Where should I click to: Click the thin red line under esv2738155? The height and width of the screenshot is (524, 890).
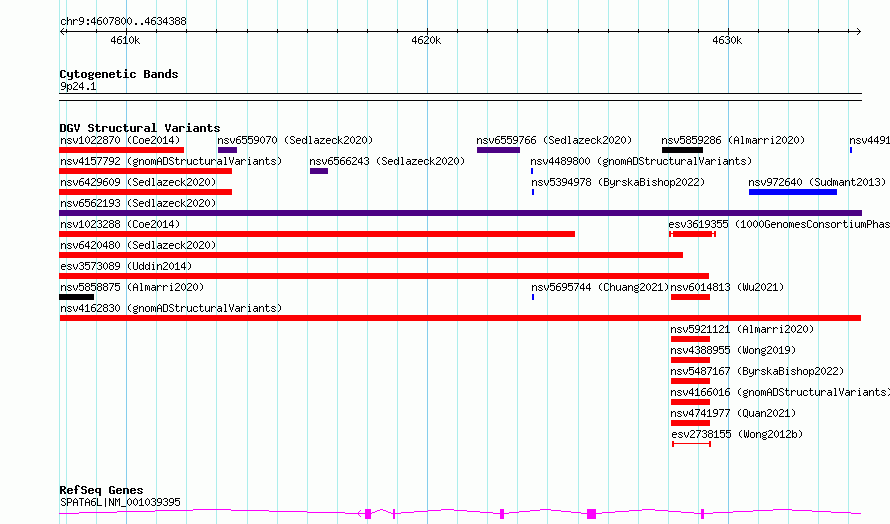691,444
